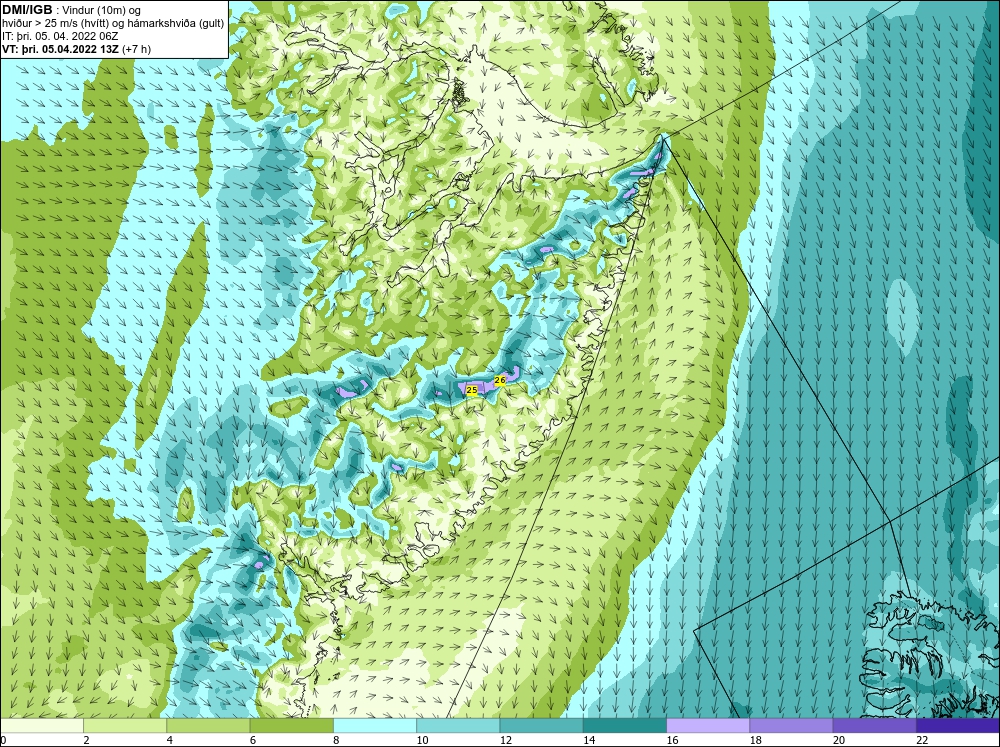Viewport: 1000px width, 747px height.
Task: Click the IT initial time line text
Action: 60,36
